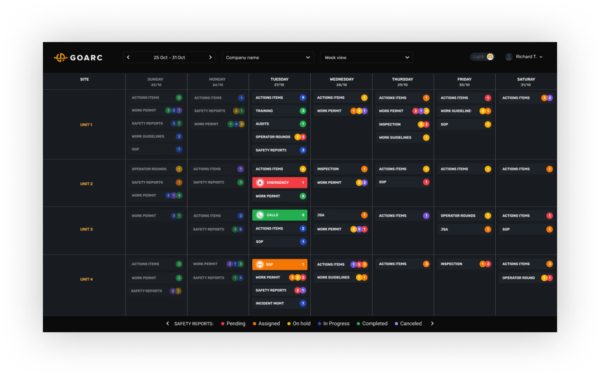Open Operator Rounds in Unit 2 Sunday
Viewport: 600px width, 376px height.
pyautogui.click(x=156, y=169)
